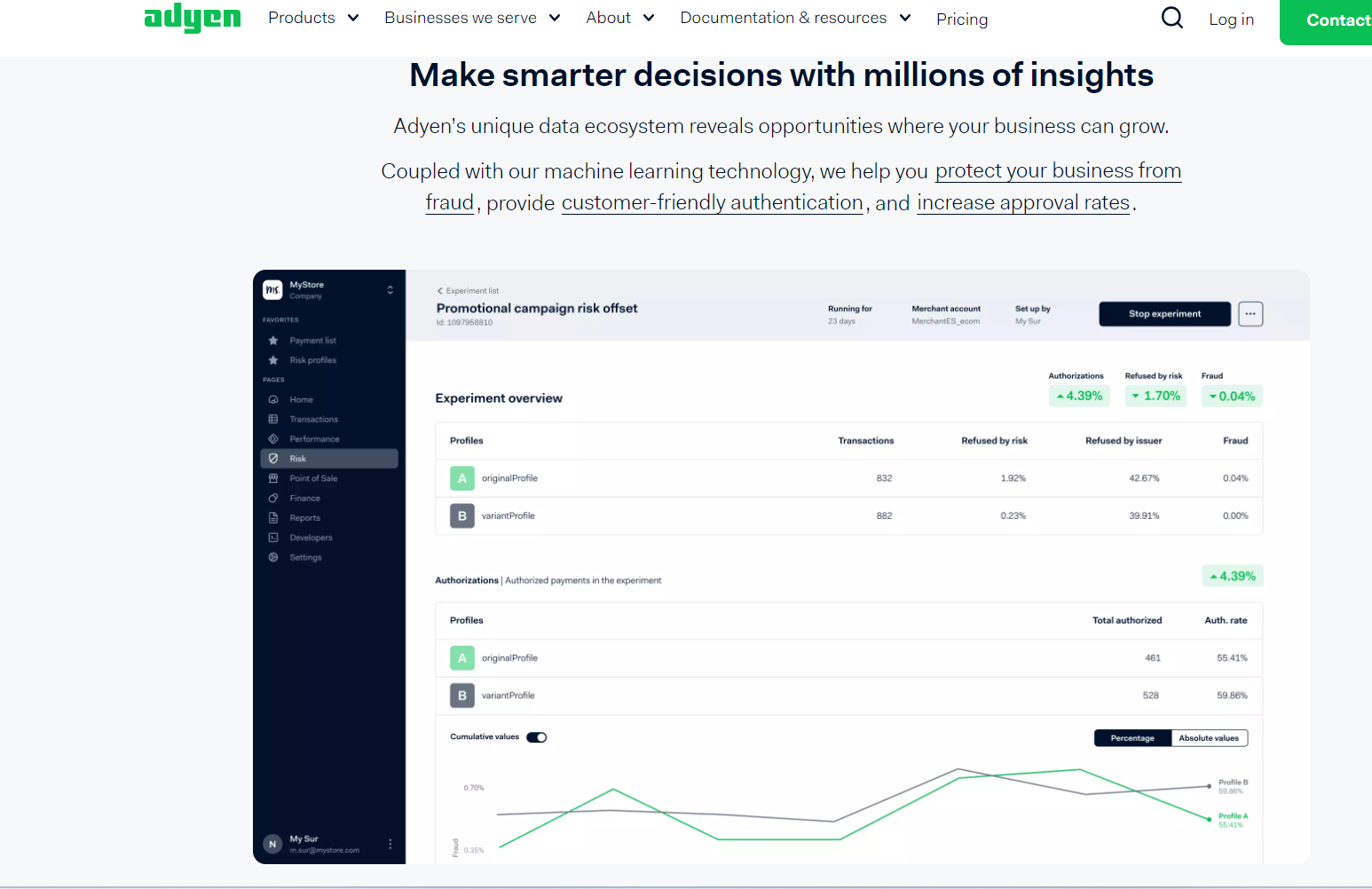The height and width of the screenshot is (889, 1372).
Task: Click the star icon beside Risk profiles
Action: tap(273, 360)
